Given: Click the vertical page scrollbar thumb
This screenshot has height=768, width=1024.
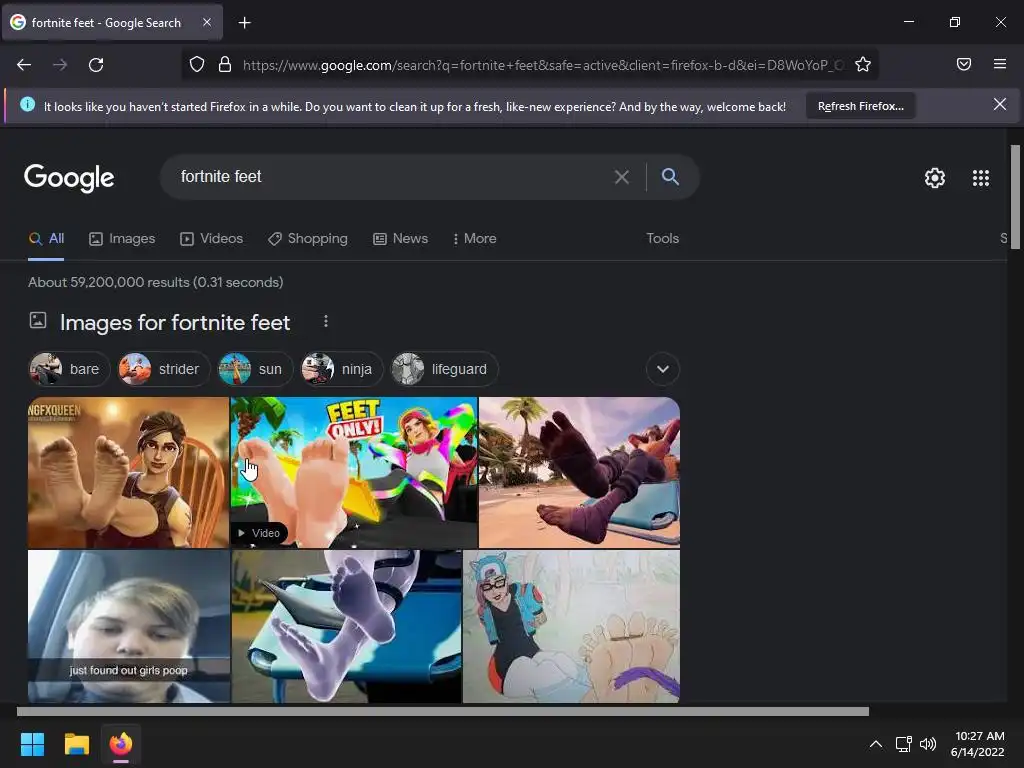Looking at the screenshot, I should pos(1015,197).
